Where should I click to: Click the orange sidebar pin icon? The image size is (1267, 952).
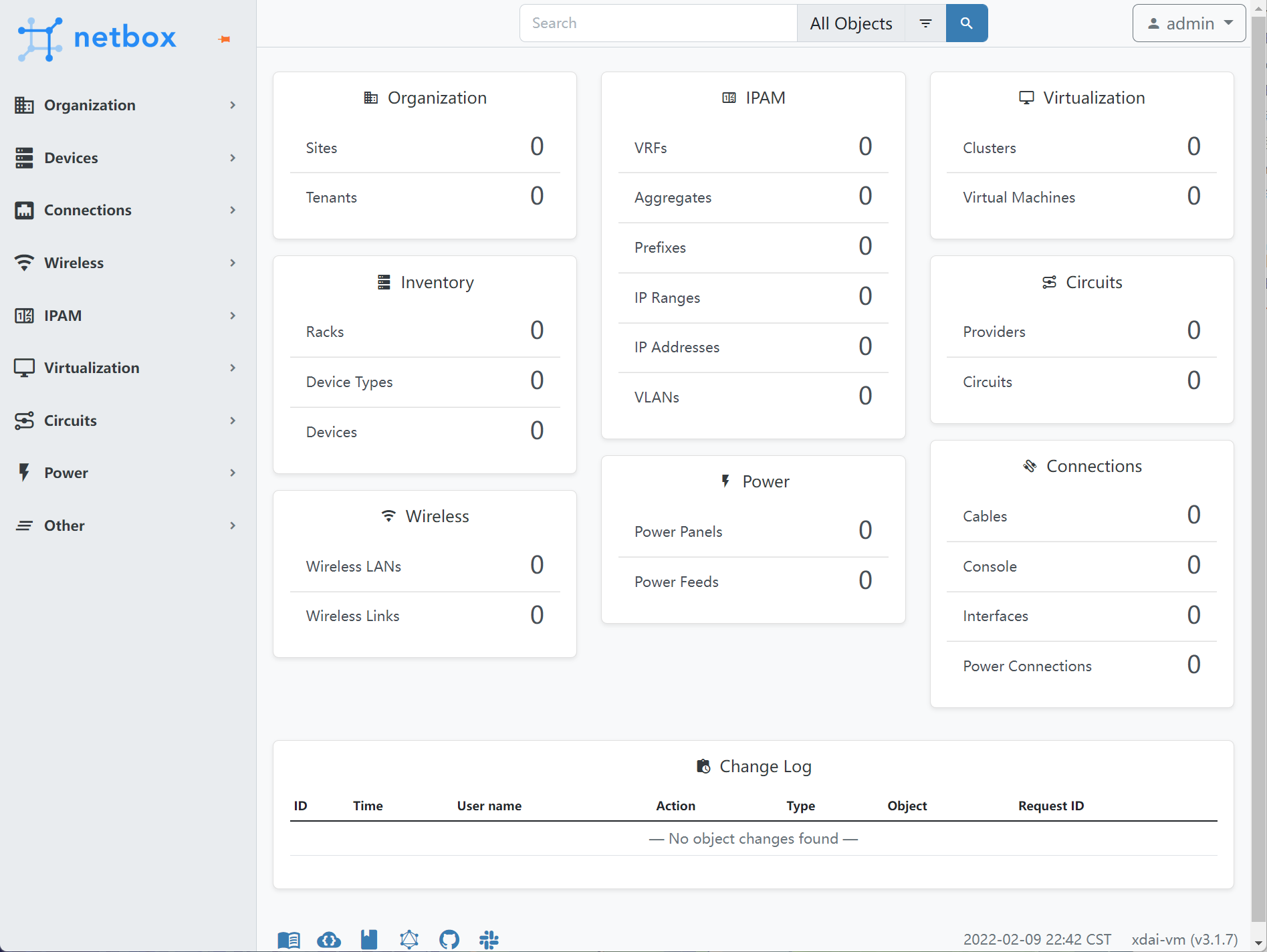point(225,39)
